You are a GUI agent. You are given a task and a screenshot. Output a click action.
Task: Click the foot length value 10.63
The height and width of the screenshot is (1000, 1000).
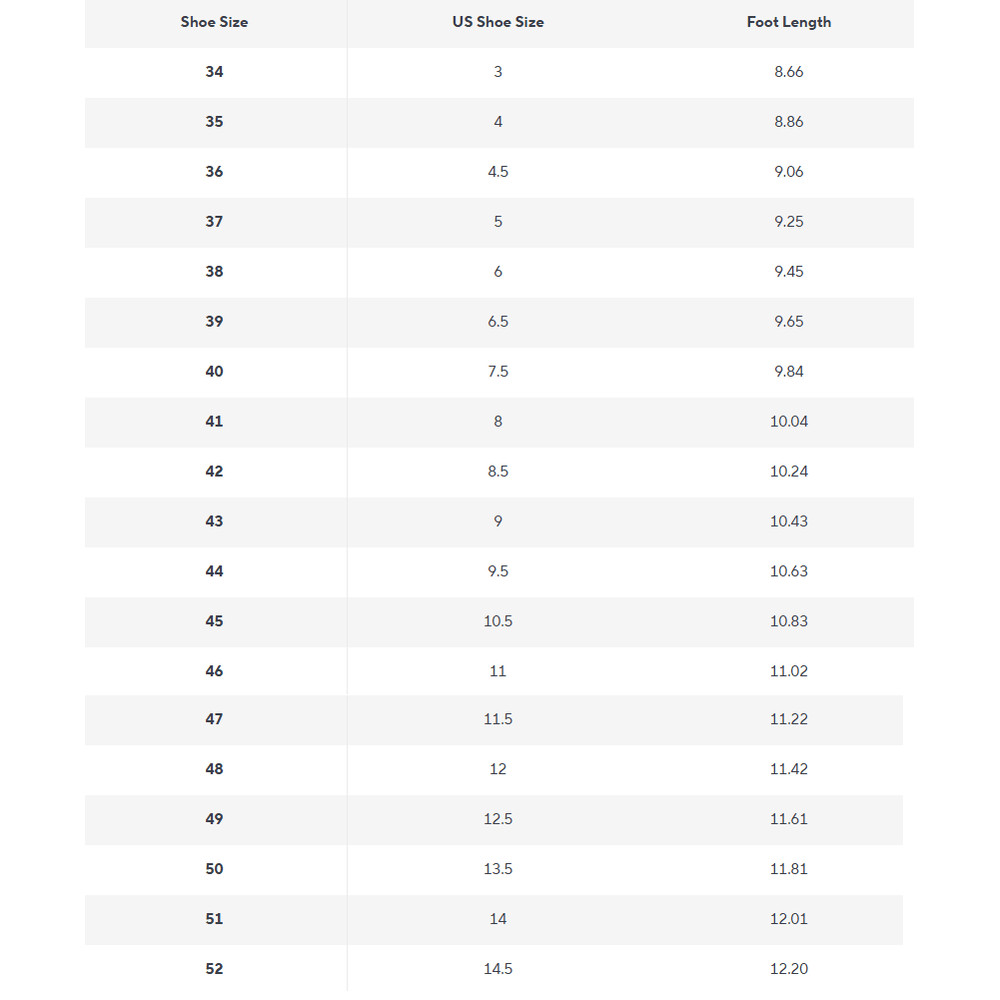tap(789, 572)
